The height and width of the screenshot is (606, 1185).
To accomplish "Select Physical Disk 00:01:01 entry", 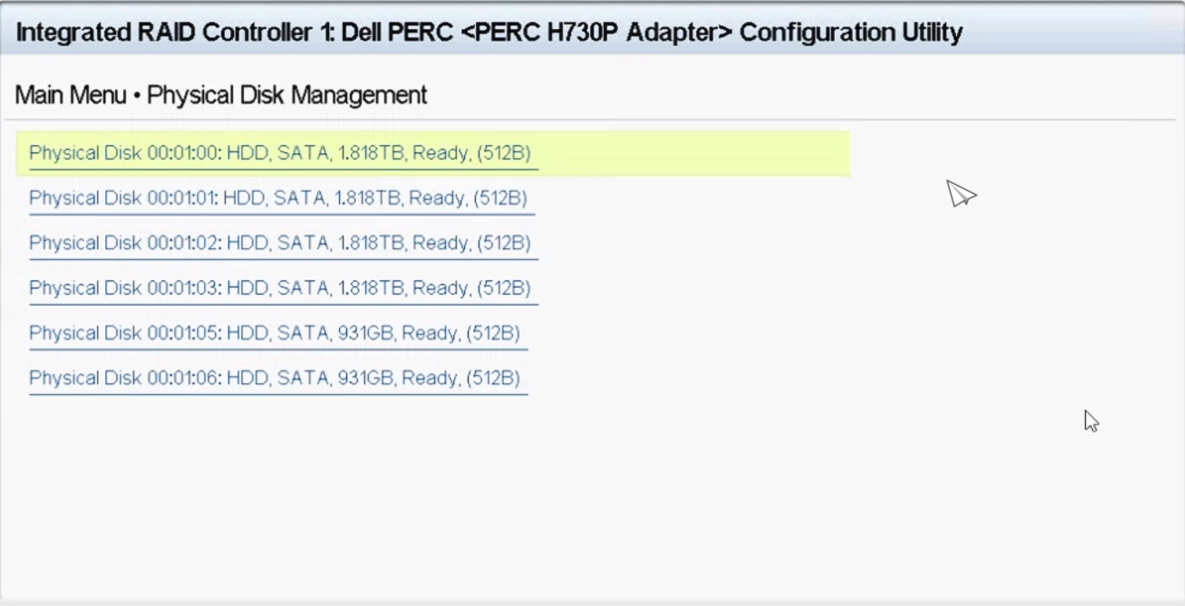I will click(277, 198).
